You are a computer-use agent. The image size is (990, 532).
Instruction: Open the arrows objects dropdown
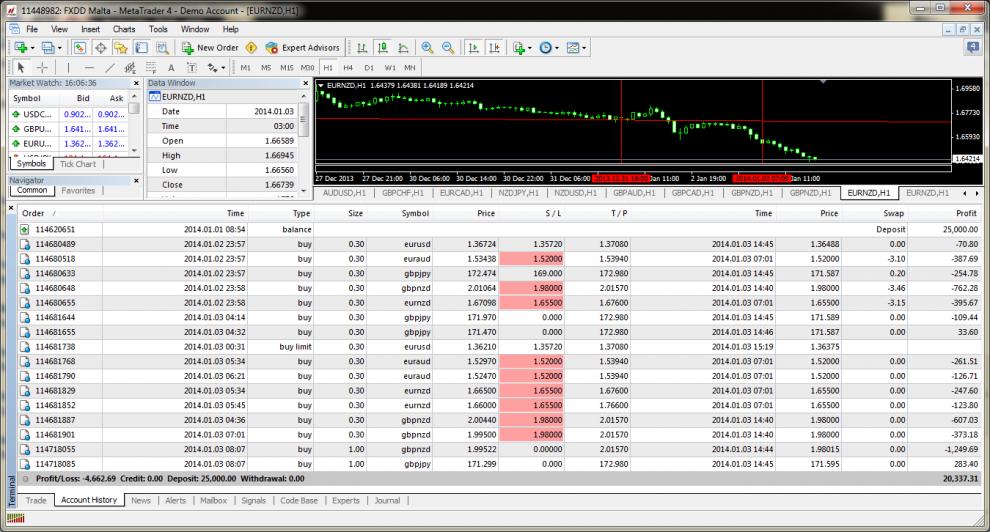[x=215, y=68]
